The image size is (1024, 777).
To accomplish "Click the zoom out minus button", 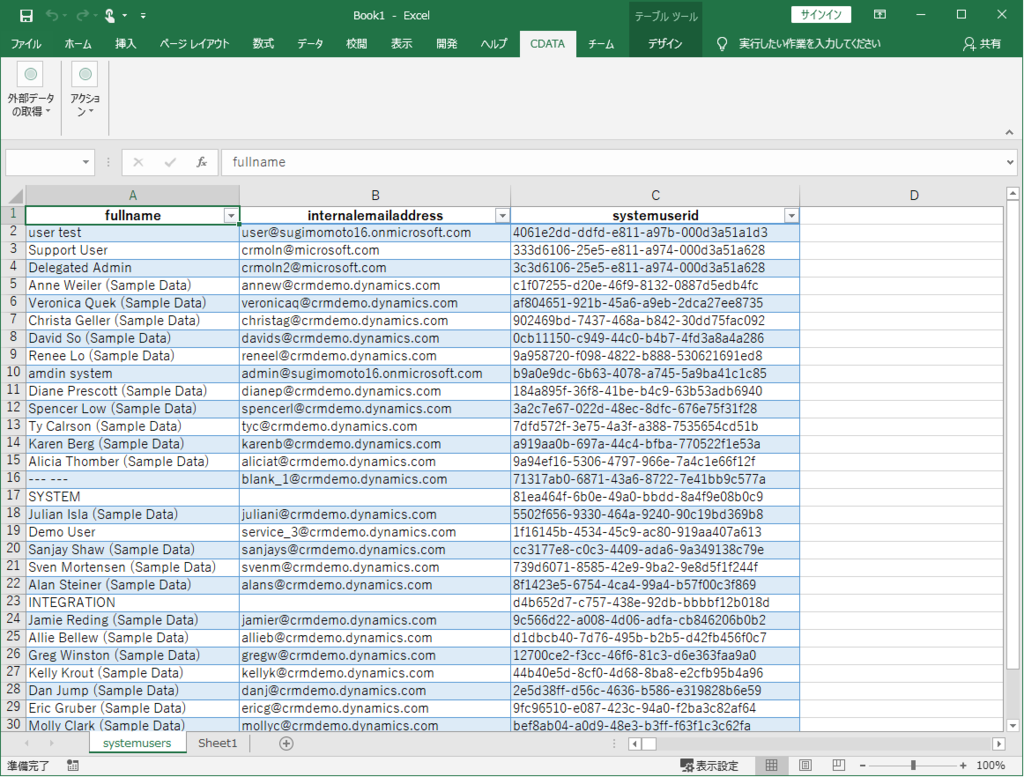I will pos(863,765).
